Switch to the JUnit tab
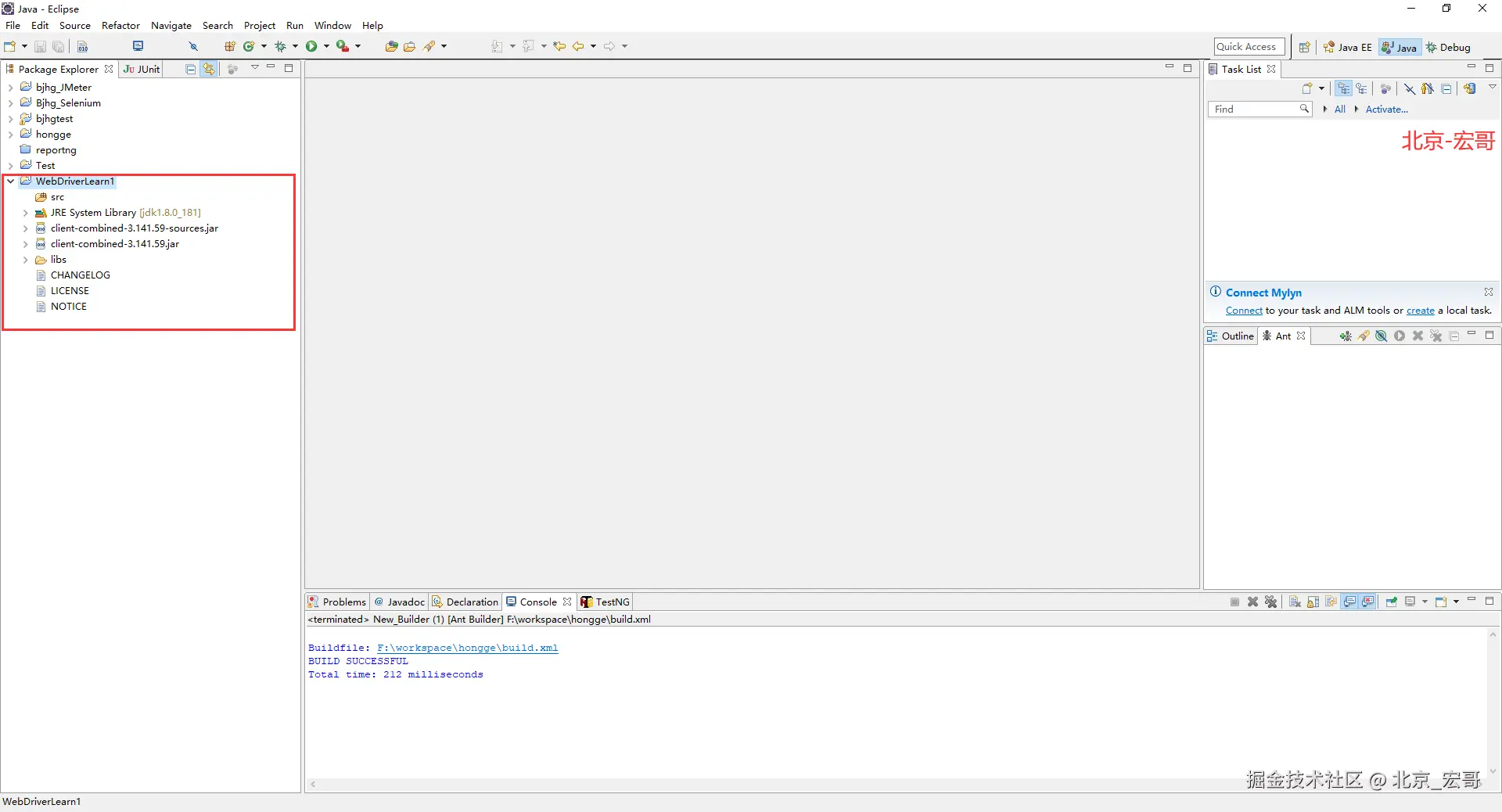This screenshot has width=1502, height=812. [x=142, y=69]
